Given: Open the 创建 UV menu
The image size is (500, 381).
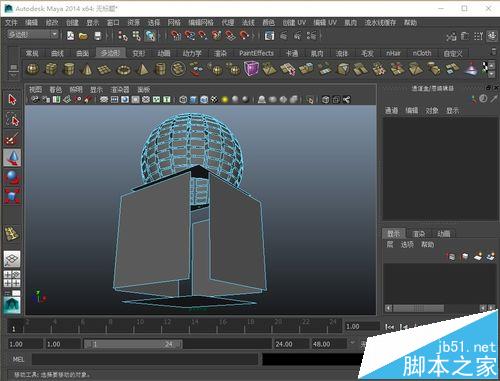Looking at the screenshot, I should coord(294,23).
